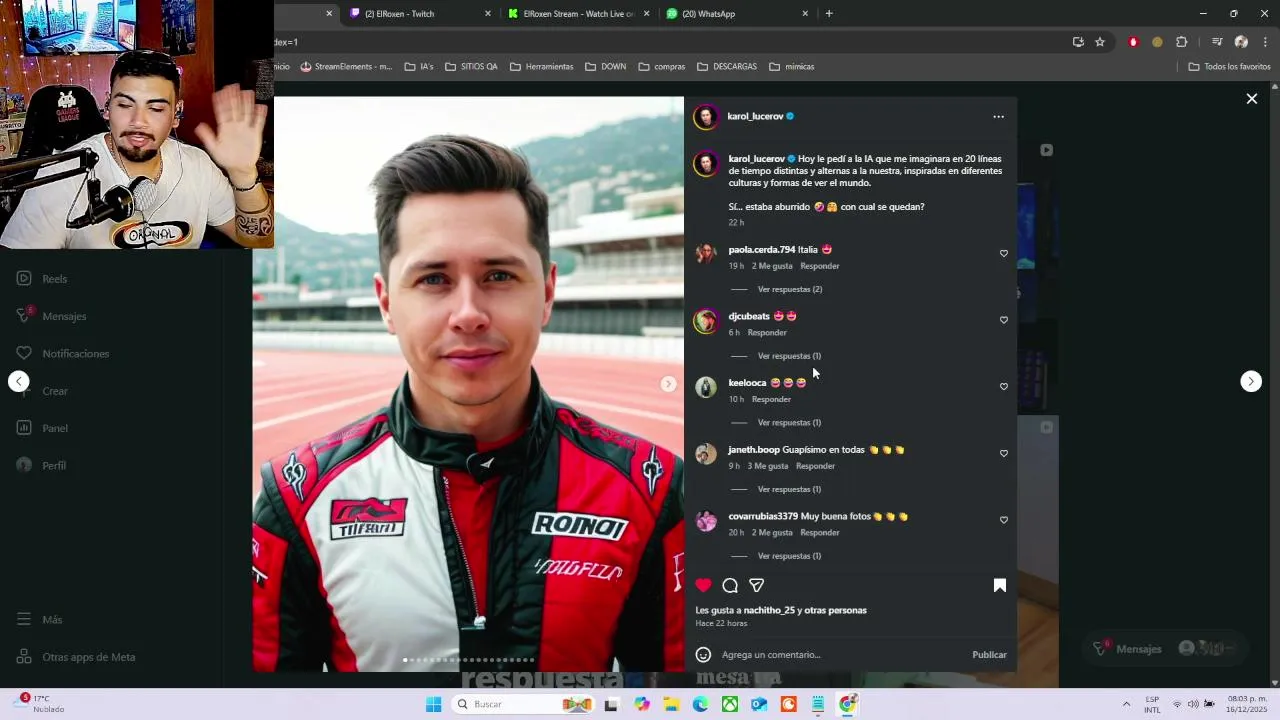This screenshot has width=1280, height=720.
Task: Open the Herramientas bookmarks folder
Action: (541, 67)
